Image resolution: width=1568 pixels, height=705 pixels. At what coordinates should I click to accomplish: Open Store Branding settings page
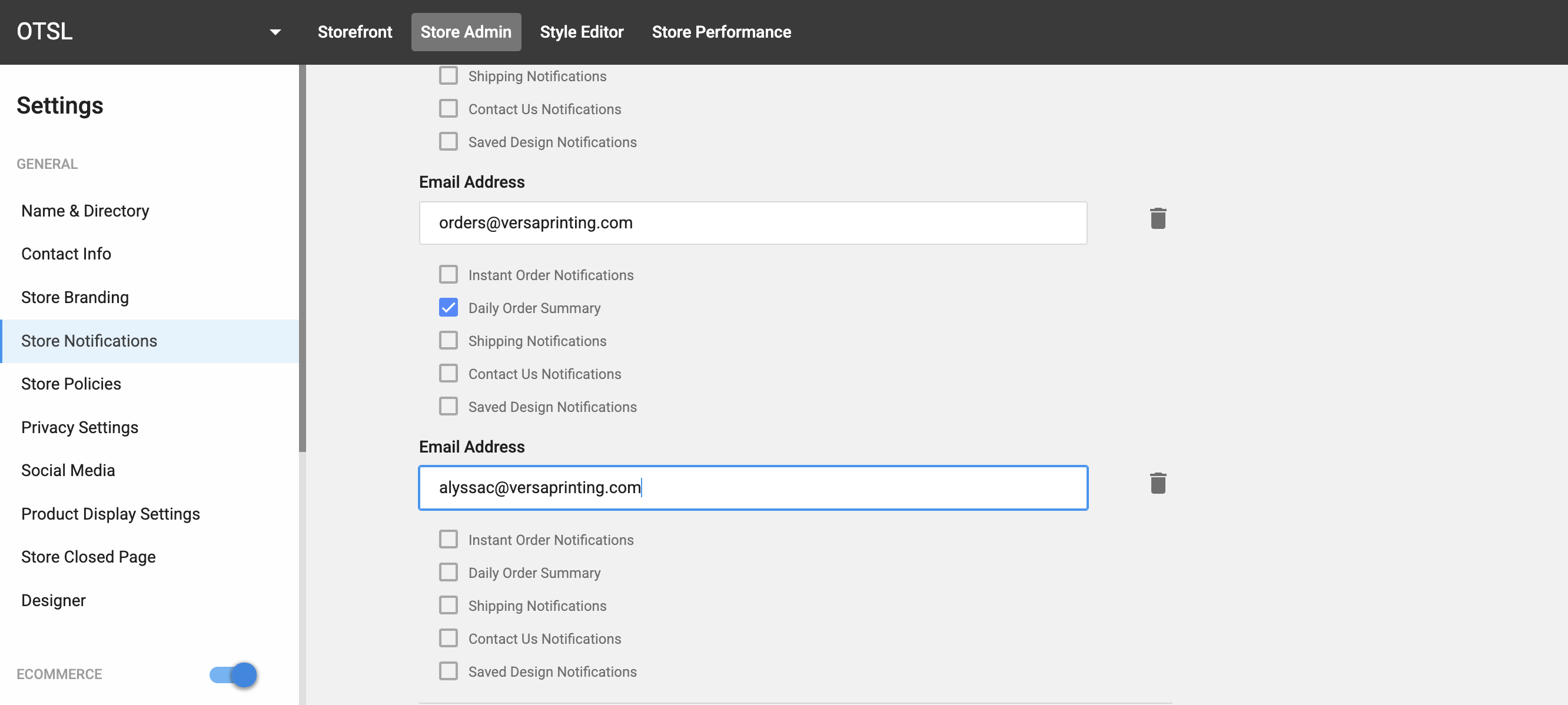[x=75, y=297]
